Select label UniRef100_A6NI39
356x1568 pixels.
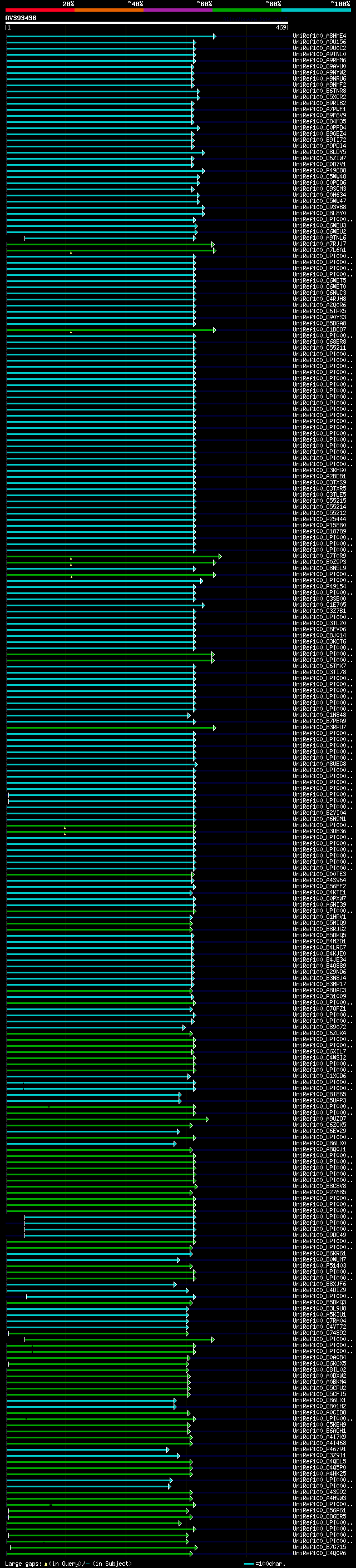319,904
